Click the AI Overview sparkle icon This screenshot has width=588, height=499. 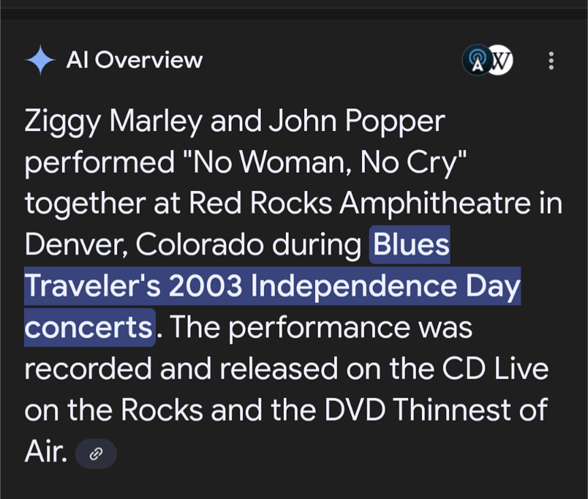tap(40, 60)
